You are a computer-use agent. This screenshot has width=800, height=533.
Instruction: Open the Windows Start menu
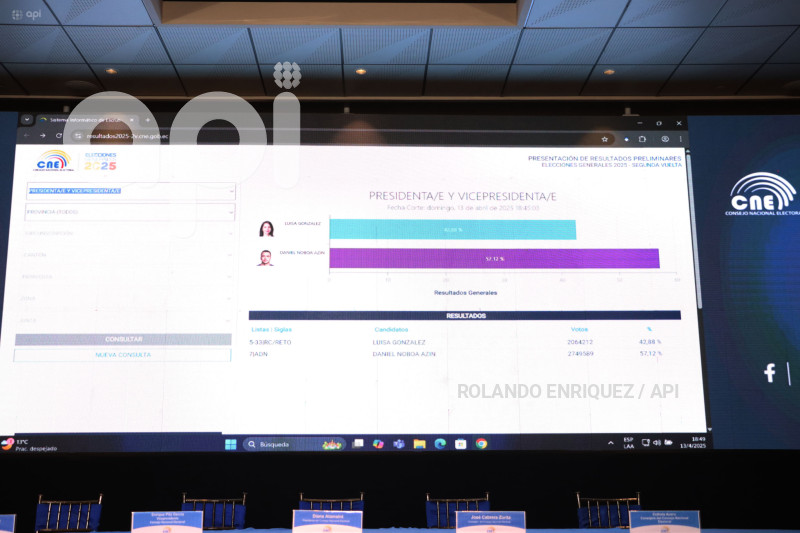231,444
